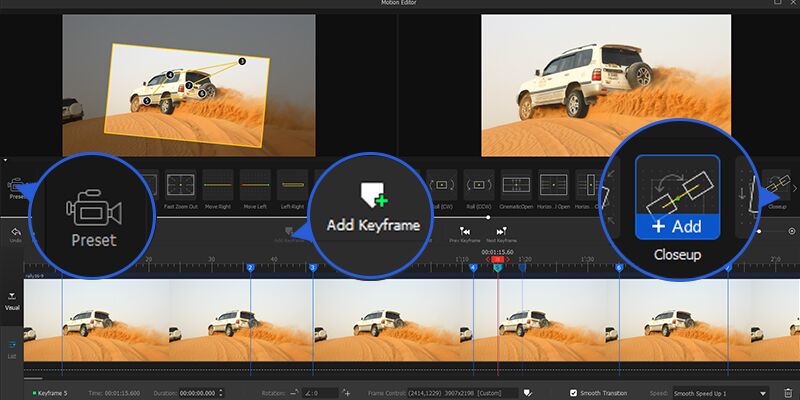The image size is (800, 400).
Task: Select the Move Left preset
Action: coord(255,185)
